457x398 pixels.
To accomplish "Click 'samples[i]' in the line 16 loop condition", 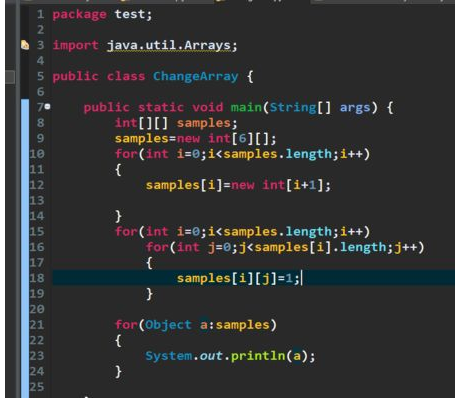I will [x=293, y=247].
